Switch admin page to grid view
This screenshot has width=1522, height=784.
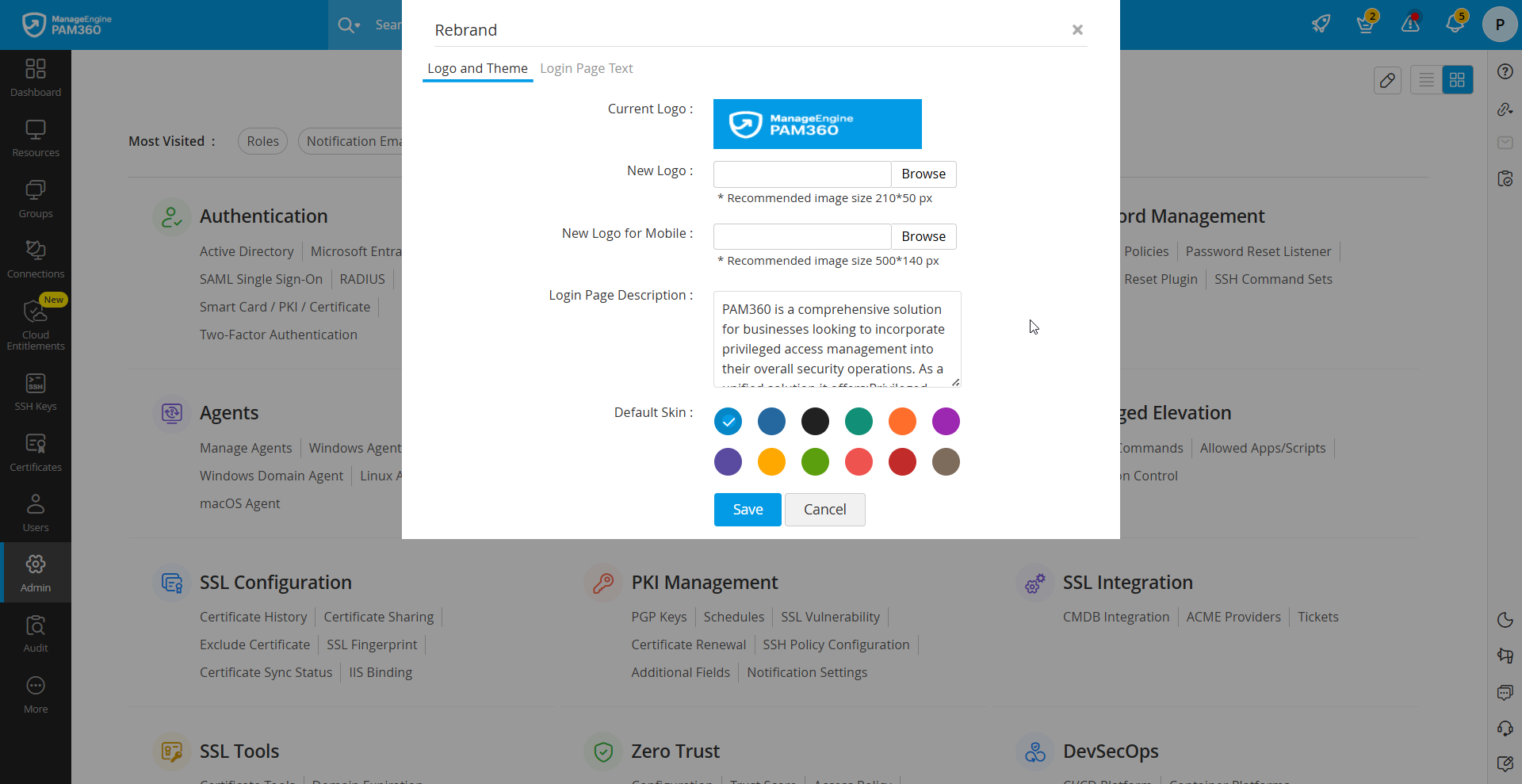tap(1457, 80)
